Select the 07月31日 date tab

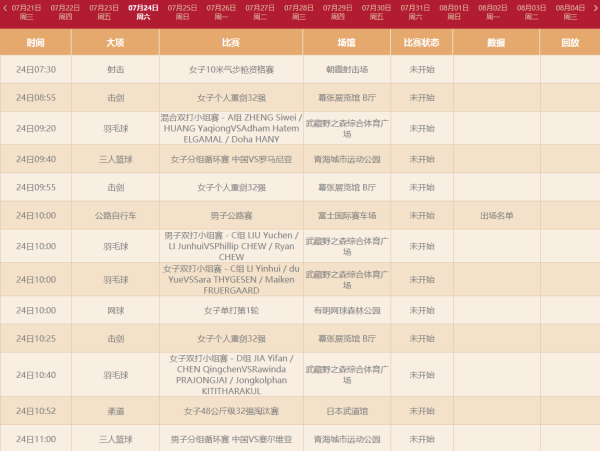click(x=415, y=12)
